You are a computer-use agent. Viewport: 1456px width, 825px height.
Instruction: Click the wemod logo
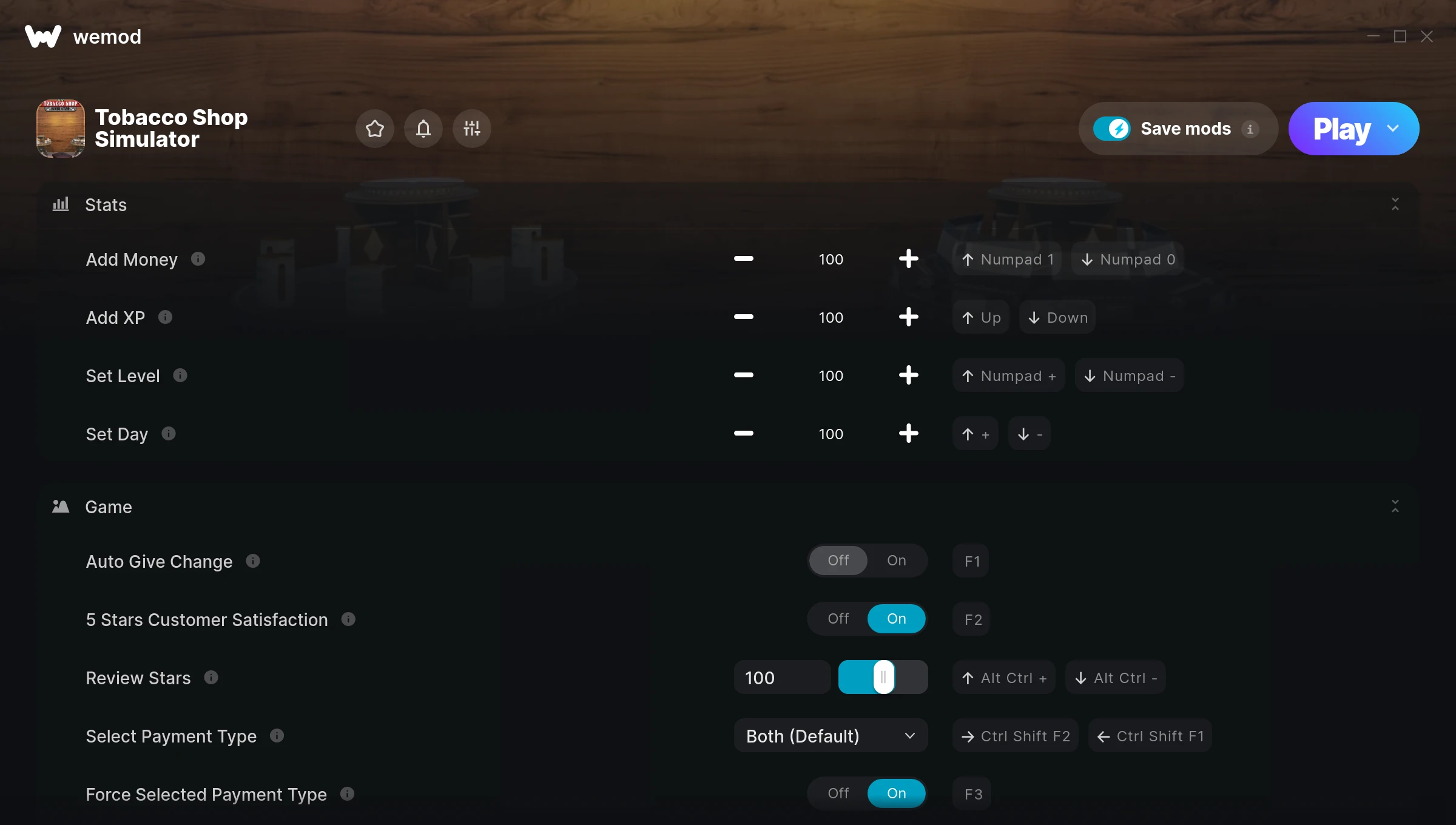(x=83, y=36)
